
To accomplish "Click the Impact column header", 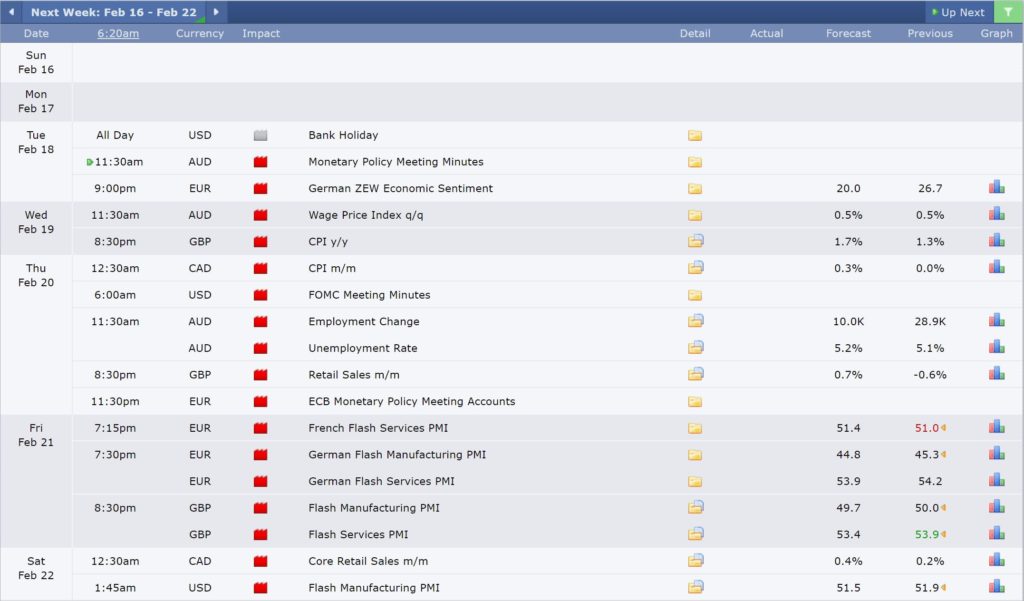I will [x=261, y=33].
